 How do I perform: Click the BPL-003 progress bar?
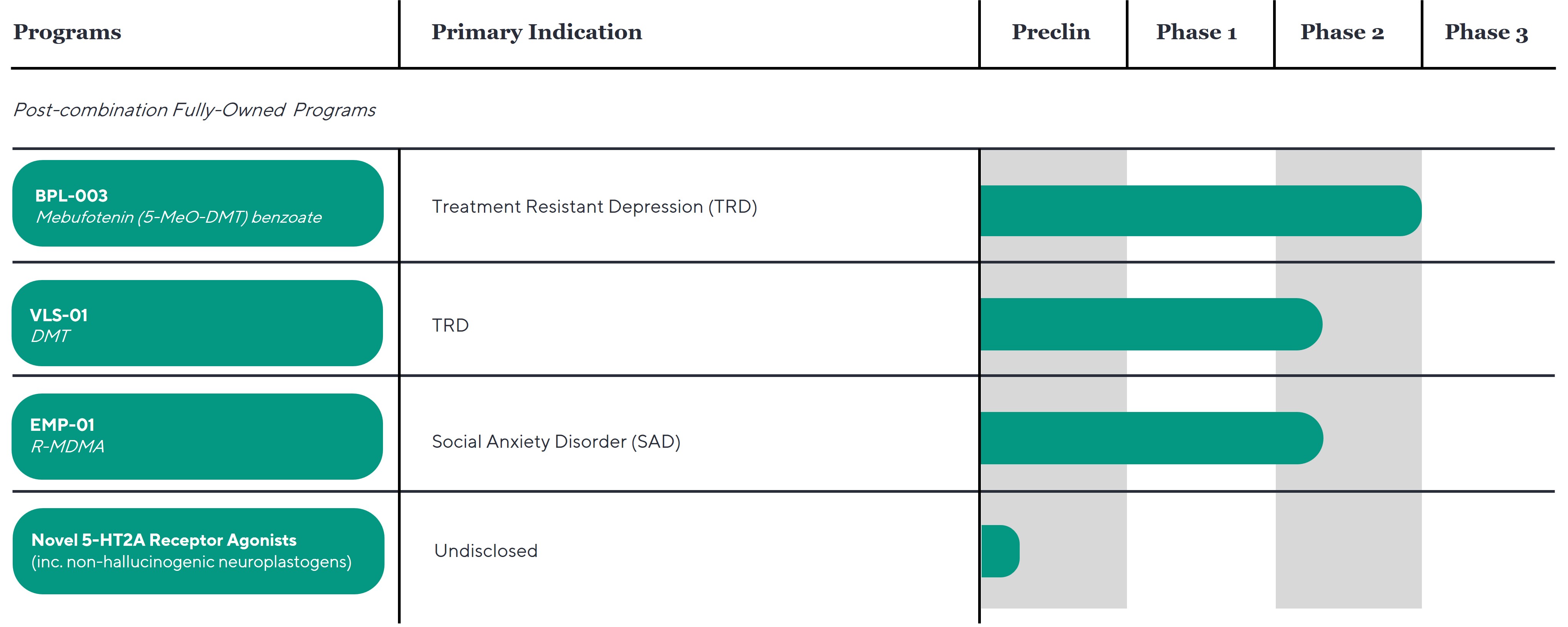click(x=1200, y=211)
